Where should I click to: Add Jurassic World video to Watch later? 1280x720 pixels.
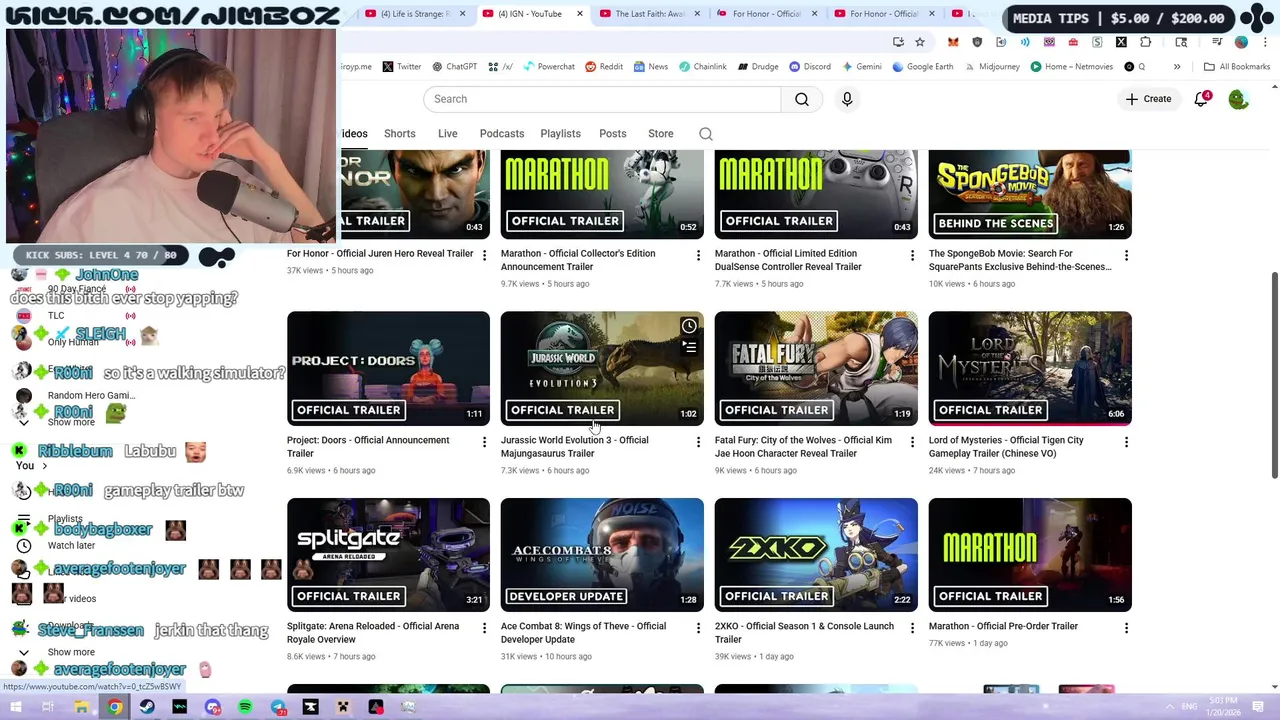[689, 326]
